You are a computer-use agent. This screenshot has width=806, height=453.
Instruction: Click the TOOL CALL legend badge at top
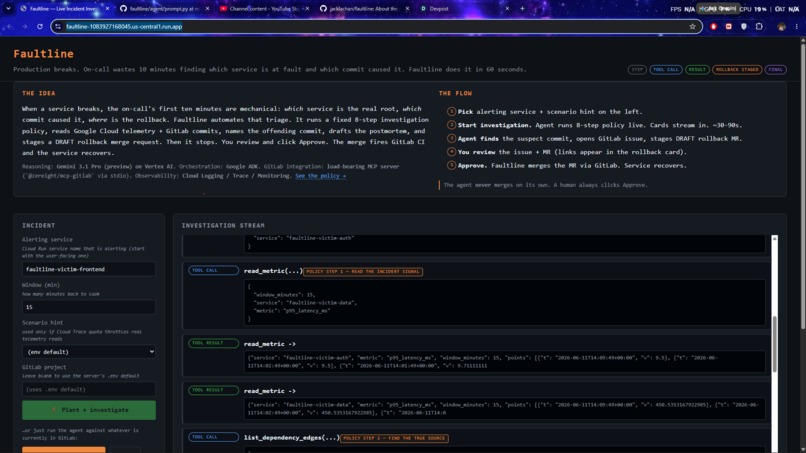[x=666, y=69]
